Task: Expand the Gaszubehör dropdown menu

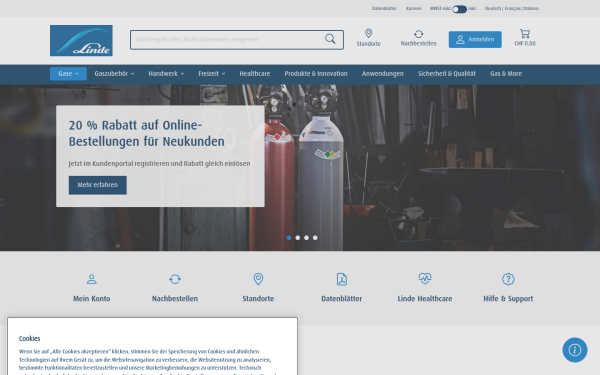Action: click(x=114, y=73)
